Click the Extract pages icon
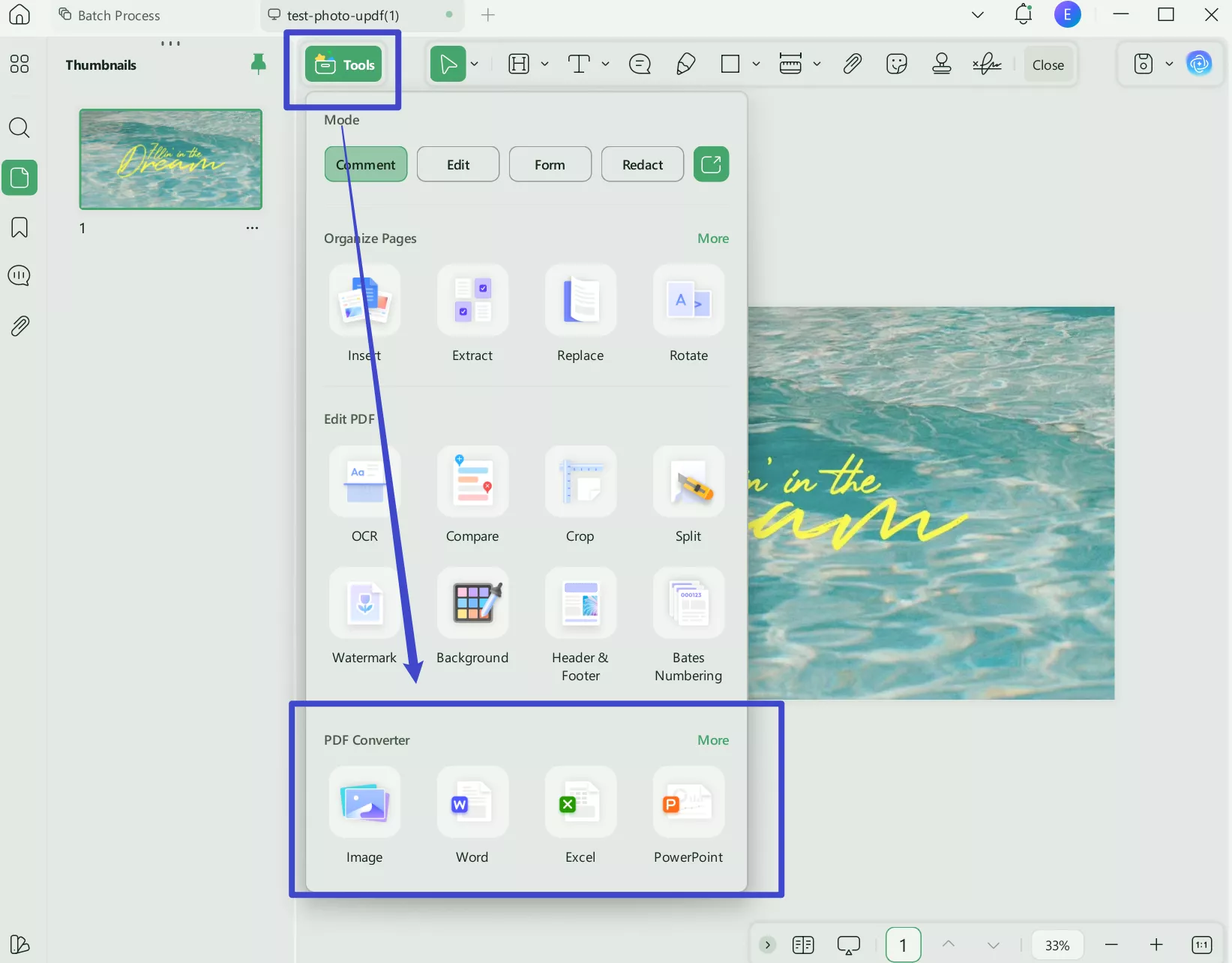This screenshot has width=1232, height=963. click(472, 299)
